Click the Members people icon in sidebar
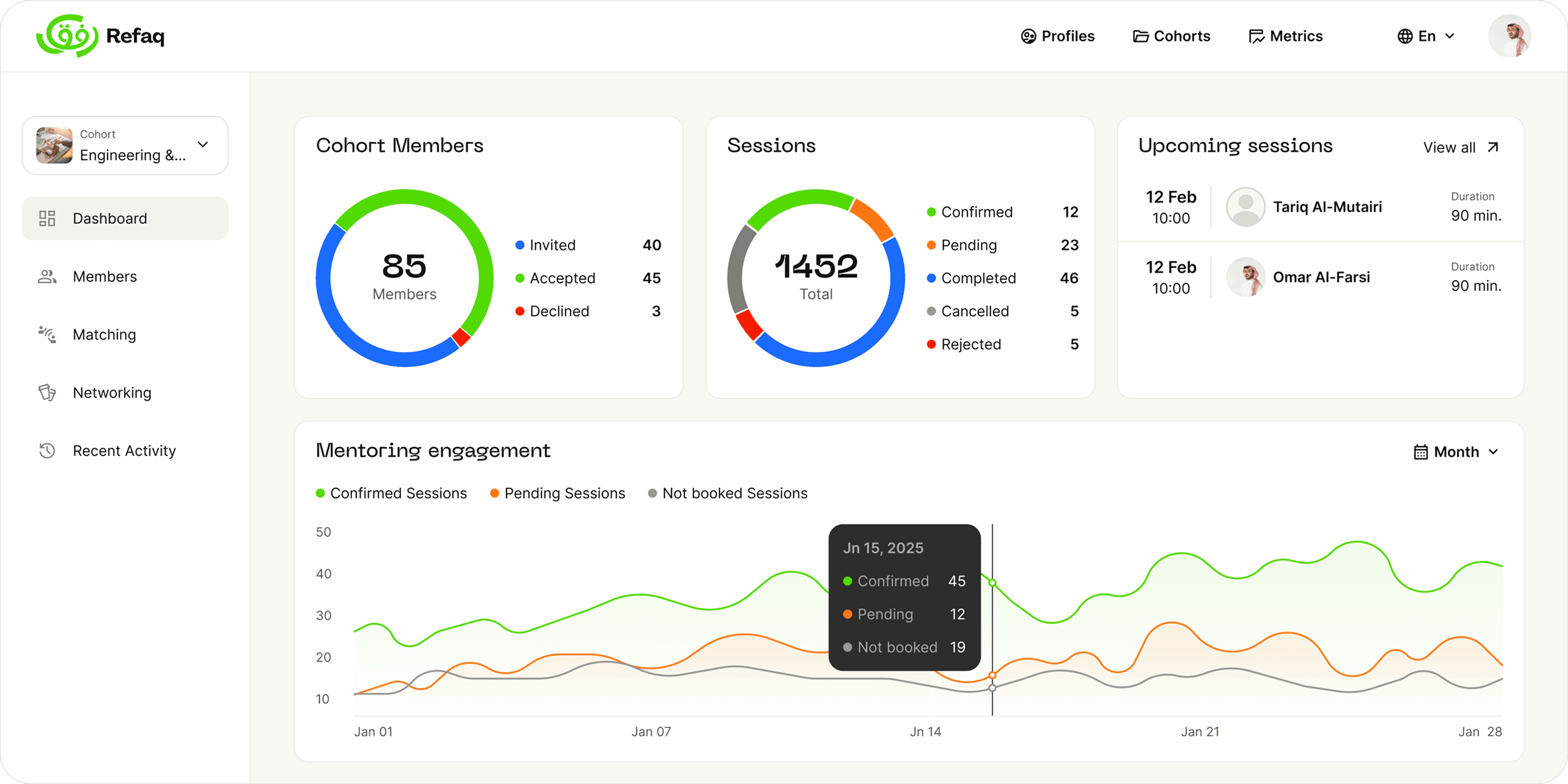 [47, 277]
